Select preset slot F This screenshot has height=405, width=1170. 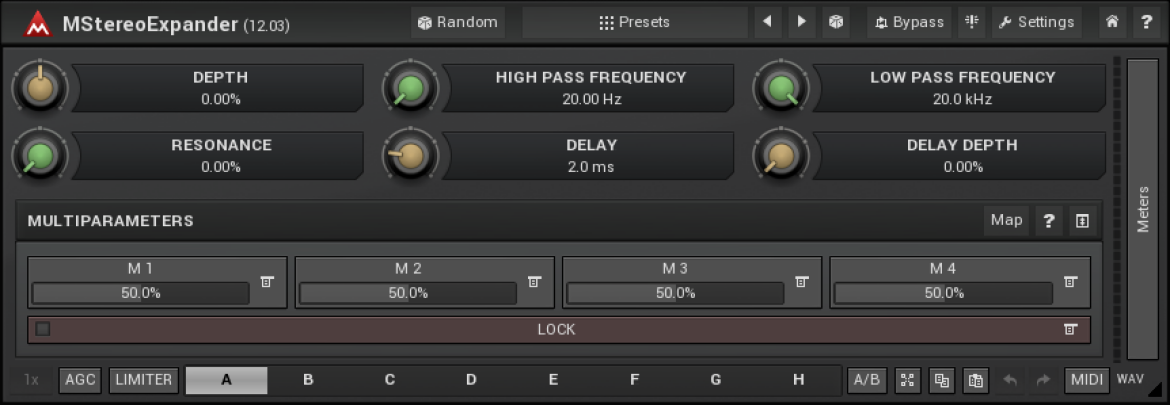634,380
